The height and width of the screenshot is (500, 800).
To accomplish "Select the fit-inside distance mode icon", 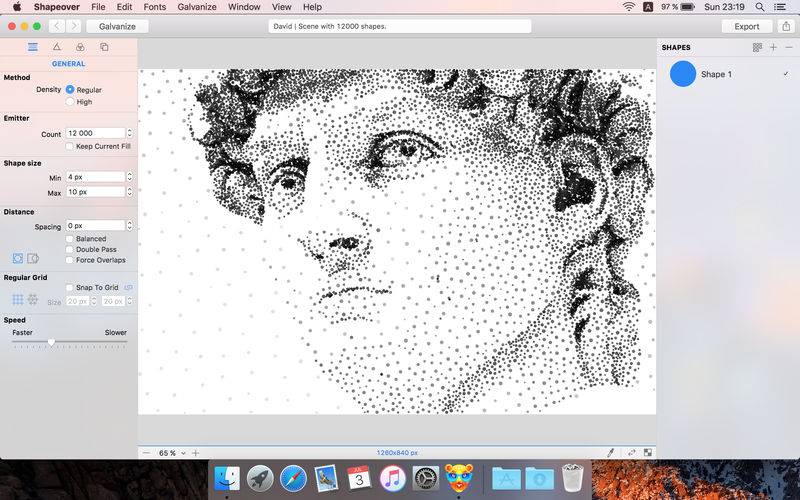I will point(18,258).
